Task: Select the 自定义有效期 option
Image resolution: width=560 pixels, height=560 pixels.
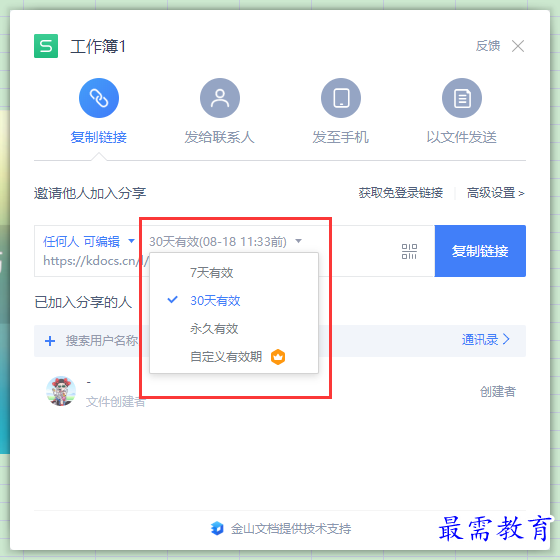Action: tap(234, 357)
